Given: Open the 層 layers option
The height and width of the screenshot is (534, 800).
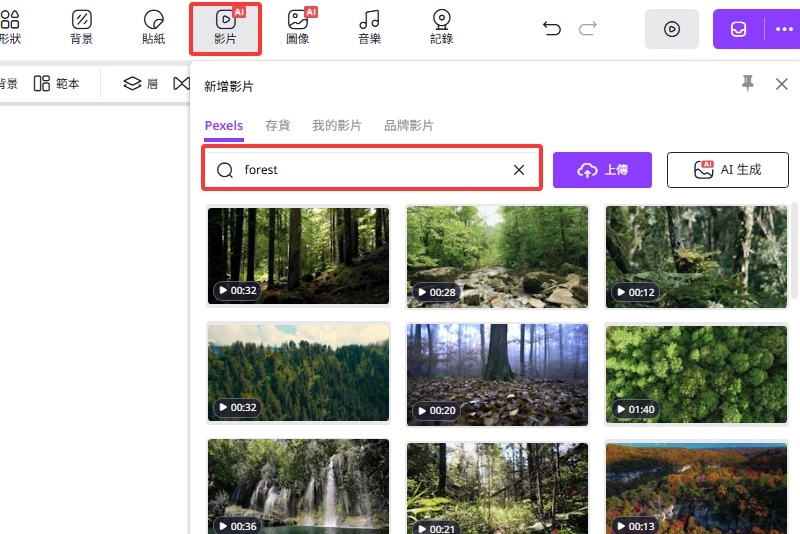Looking at the screenshot, I should (141, 84).
